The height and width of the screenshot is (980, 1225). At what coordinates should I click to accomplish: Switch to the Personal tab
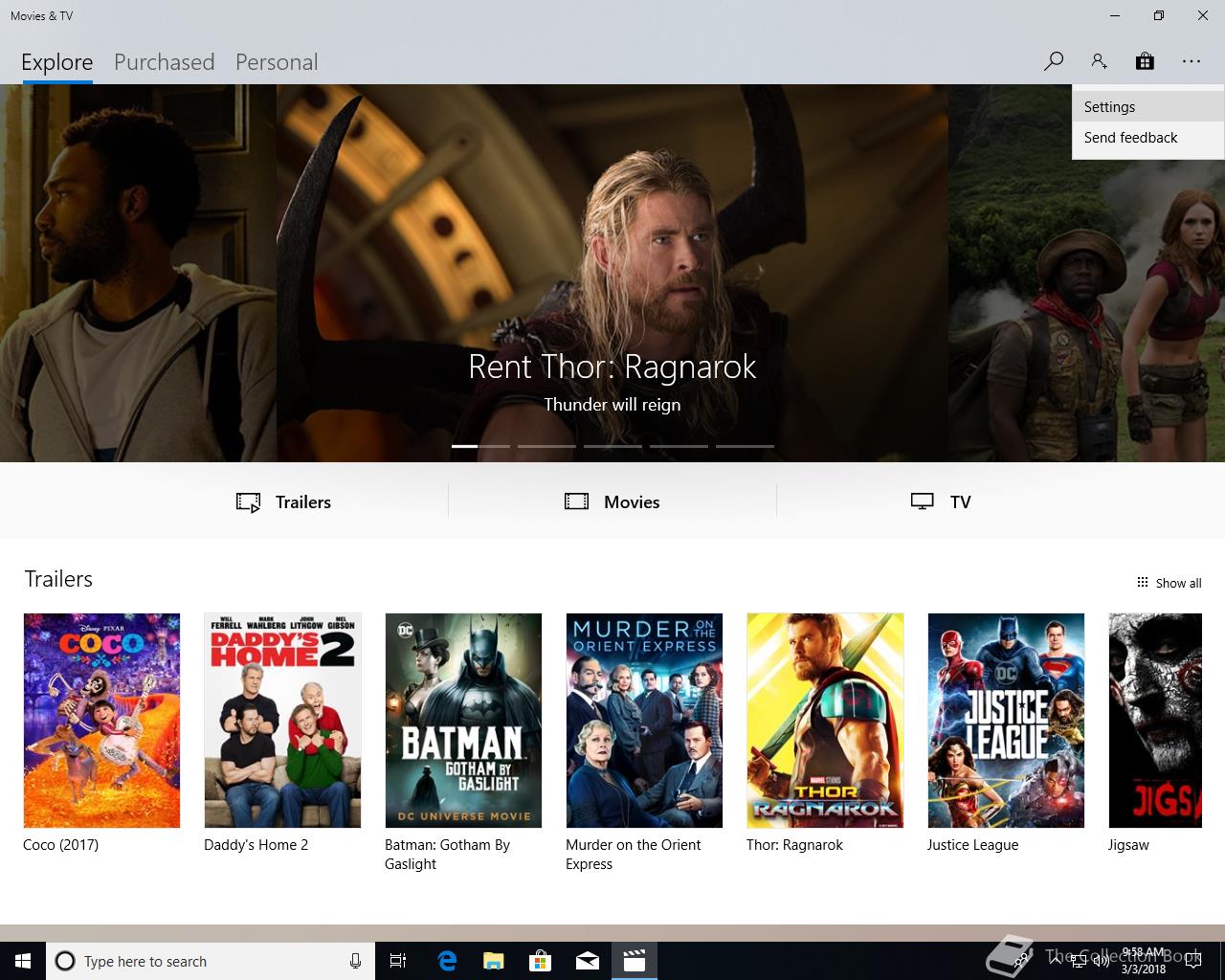click(277, 62)
